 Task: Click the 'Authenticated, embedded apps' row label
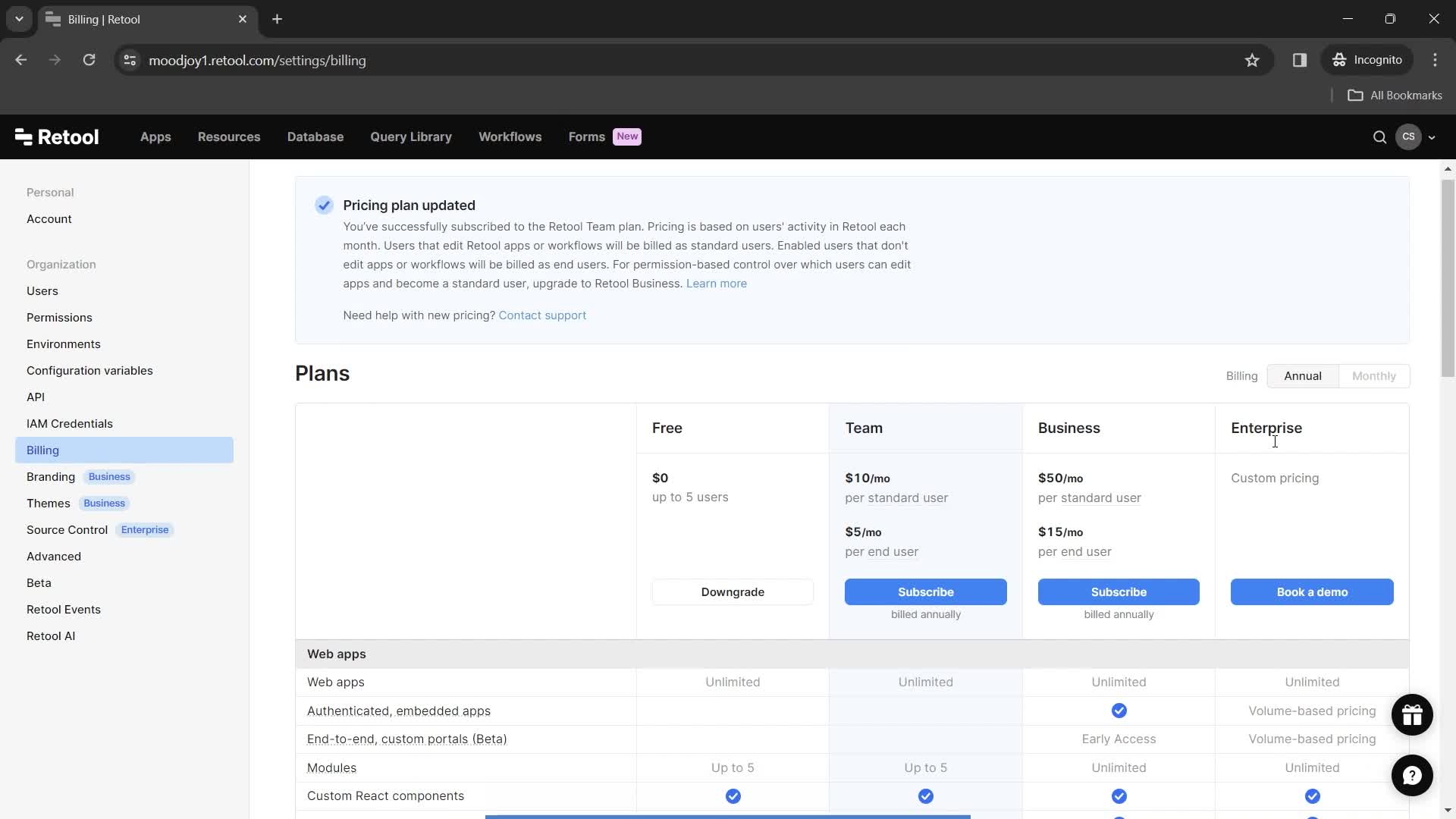pos(399,711)
